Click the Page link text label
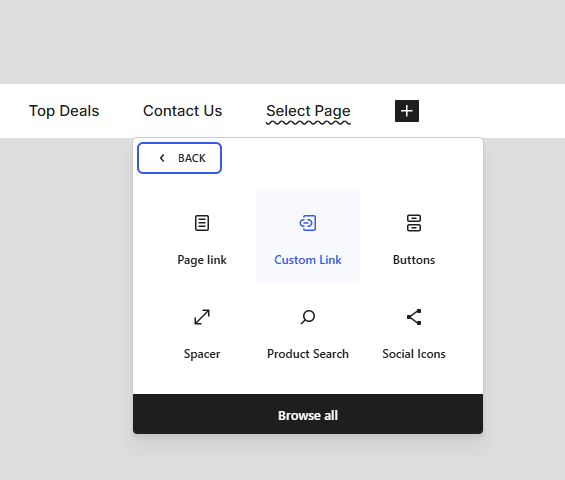 coord(202,260)
